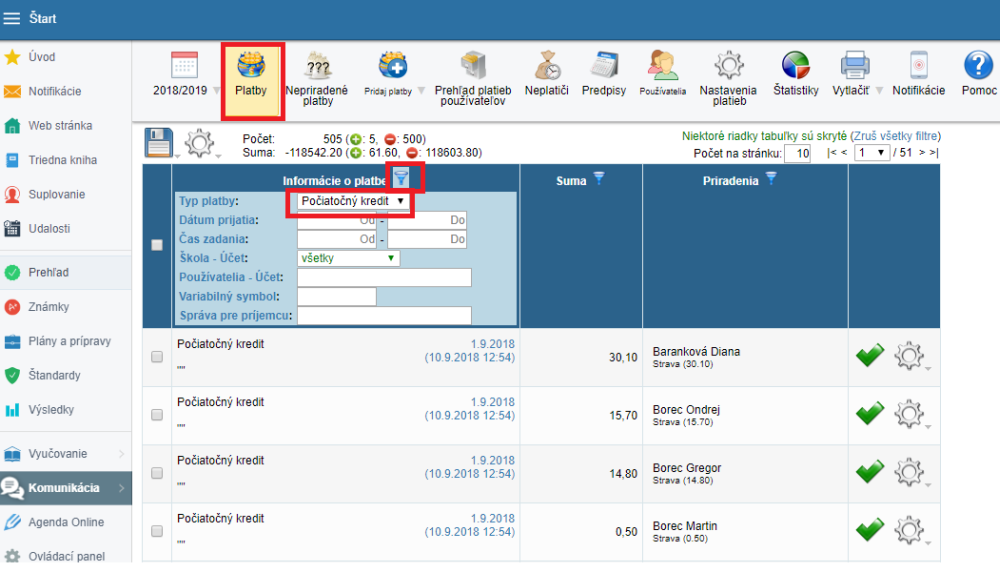The image size is (1000, 571).
Task: Check the Borec Ondrej payment row
Action: click(157, 415)
